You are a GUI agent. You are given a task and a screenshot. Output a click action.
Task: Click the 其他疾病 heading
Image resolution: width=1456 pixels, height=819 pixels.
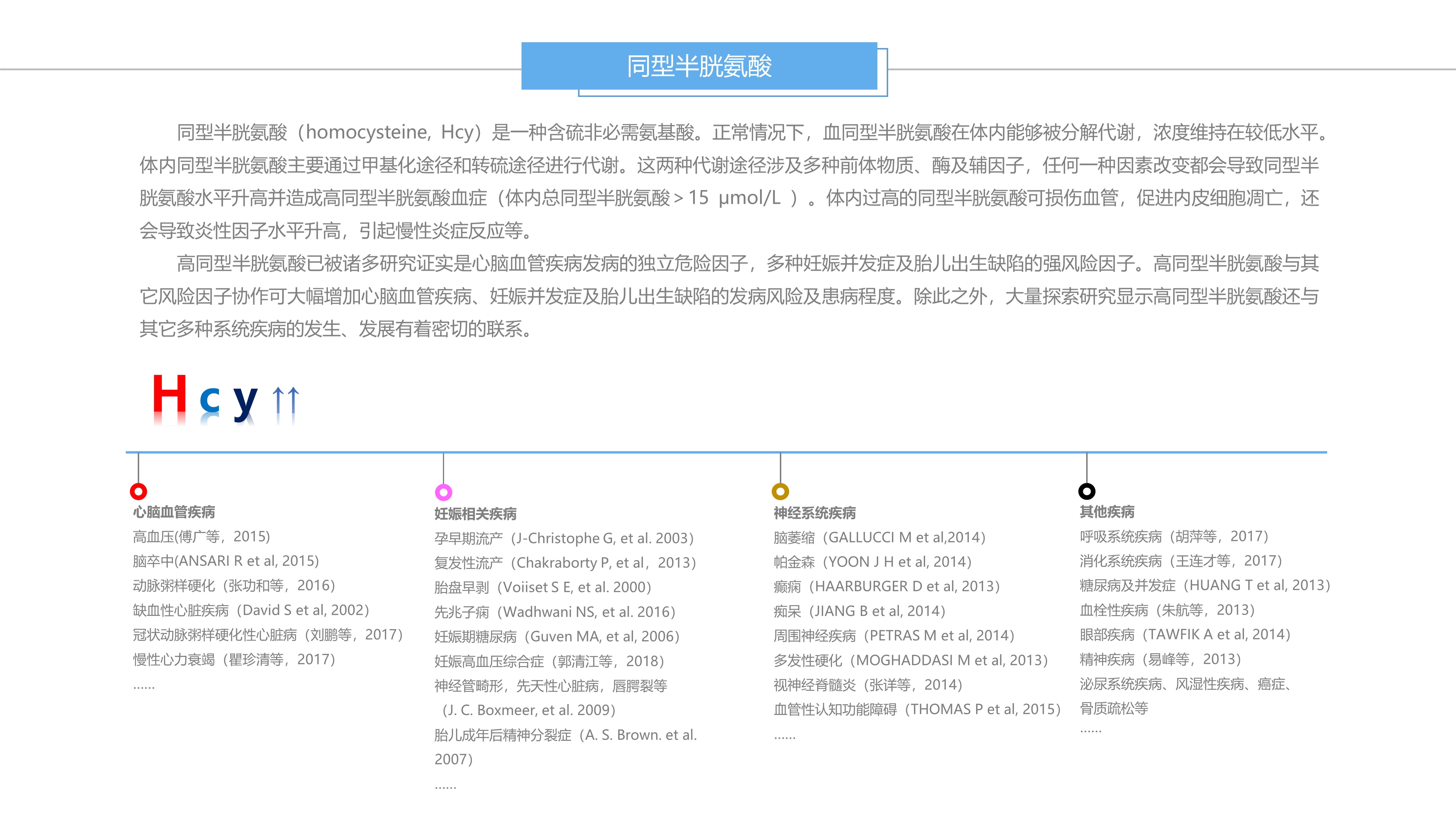click(1107, 511)
